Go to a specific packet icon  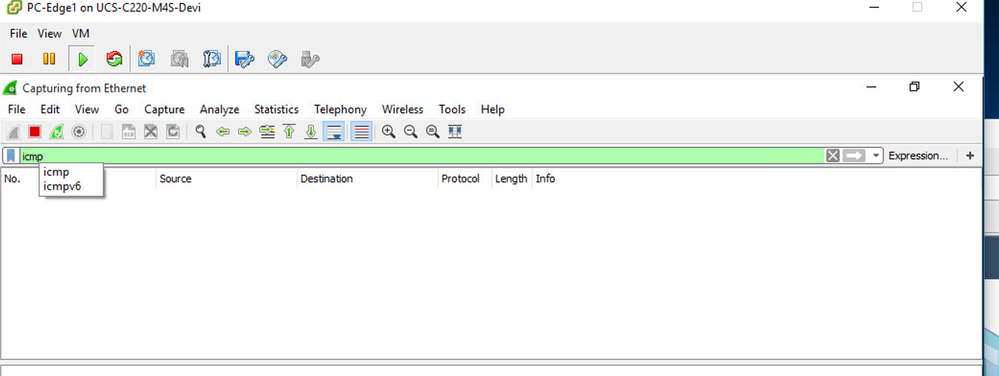point(267,132)
